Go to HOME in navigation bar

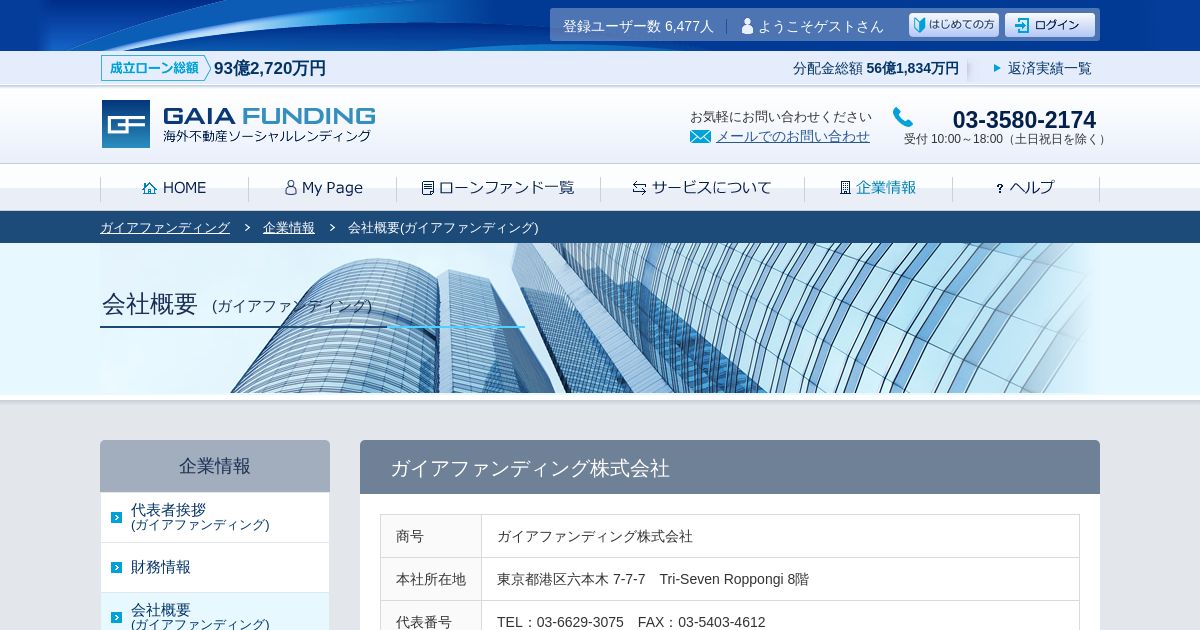click(174, 188)
